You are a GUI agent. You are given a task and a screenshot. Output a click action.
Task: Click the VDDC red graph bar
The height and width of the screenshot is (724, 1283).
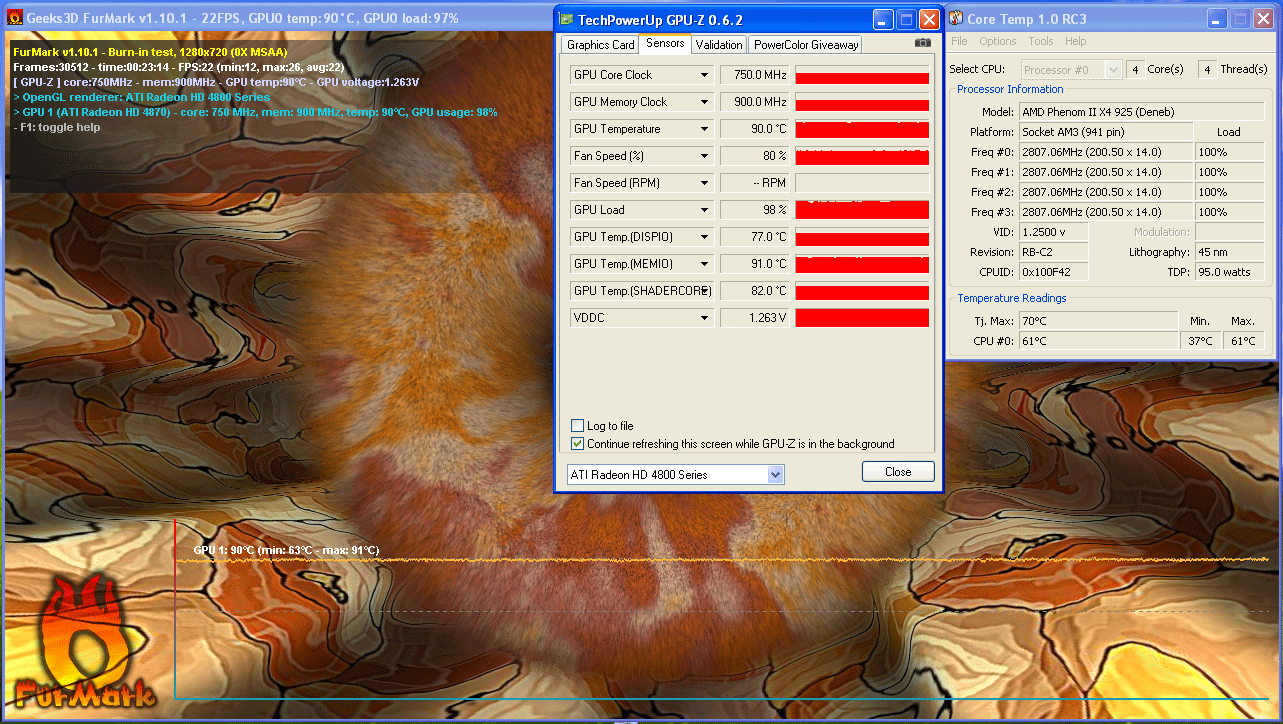point(862,318)
